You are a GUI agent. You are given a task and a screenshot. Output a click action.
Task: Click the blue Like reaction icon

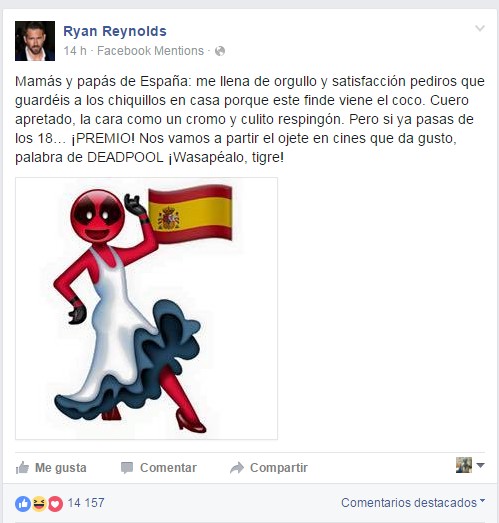pyautogui.click(x=23, y=503)
